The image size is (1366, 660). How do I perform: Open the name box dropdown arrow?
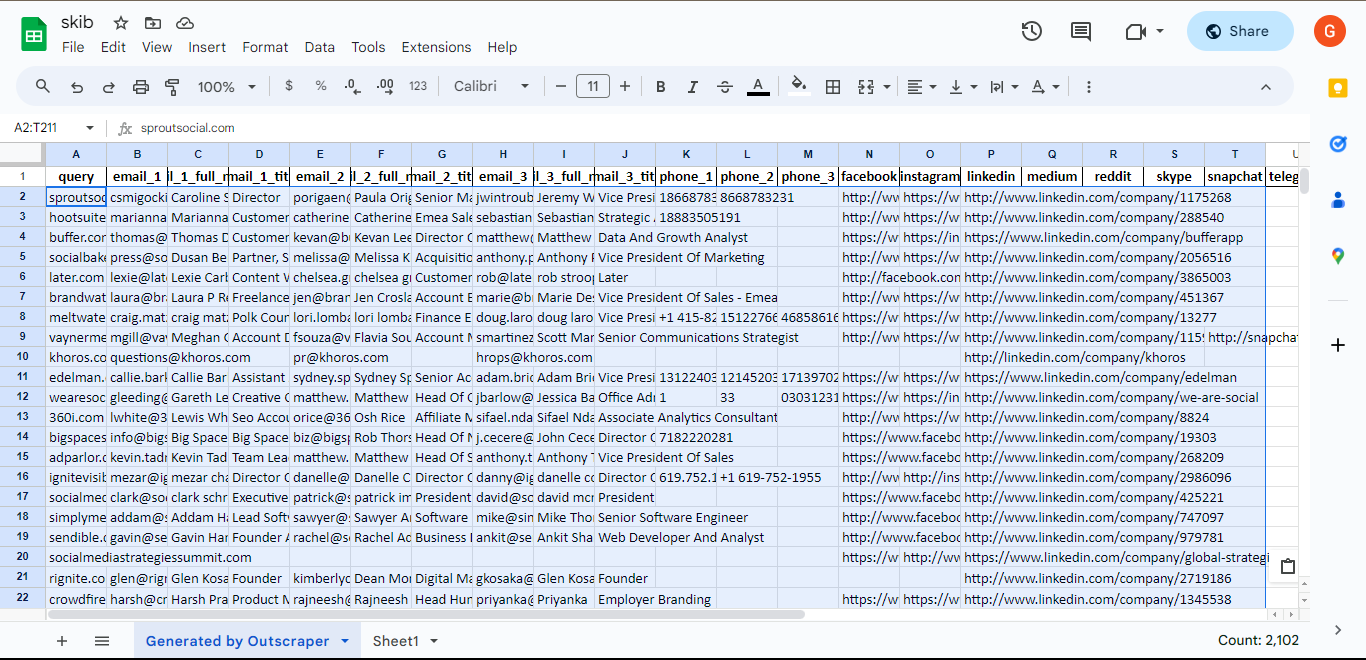tap(89, 128)
